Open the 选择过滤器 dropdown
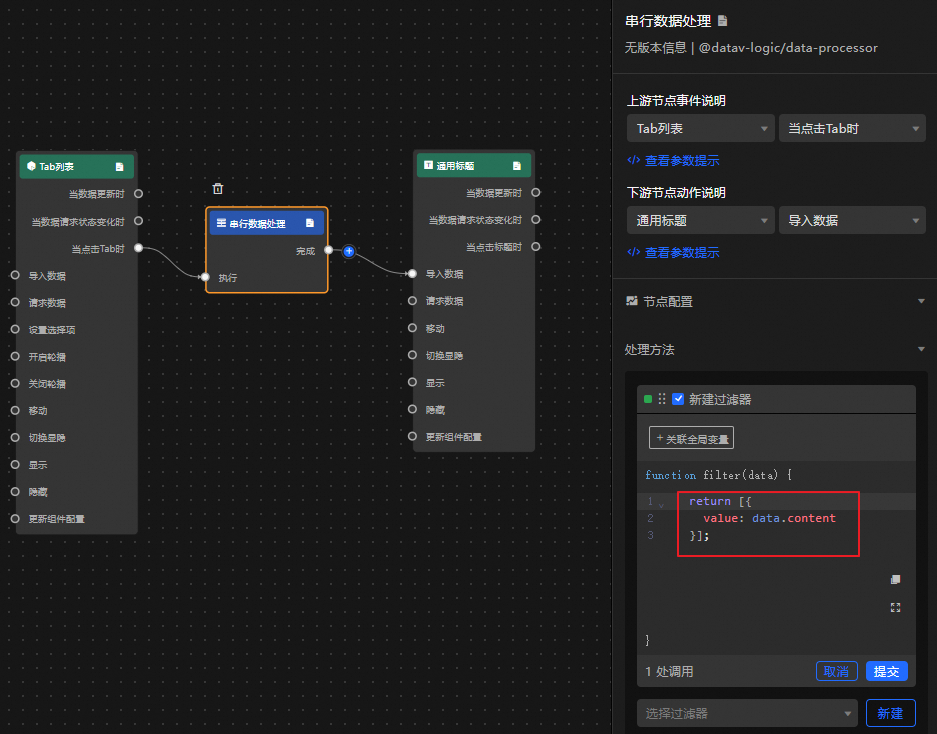 click(747, 713)
